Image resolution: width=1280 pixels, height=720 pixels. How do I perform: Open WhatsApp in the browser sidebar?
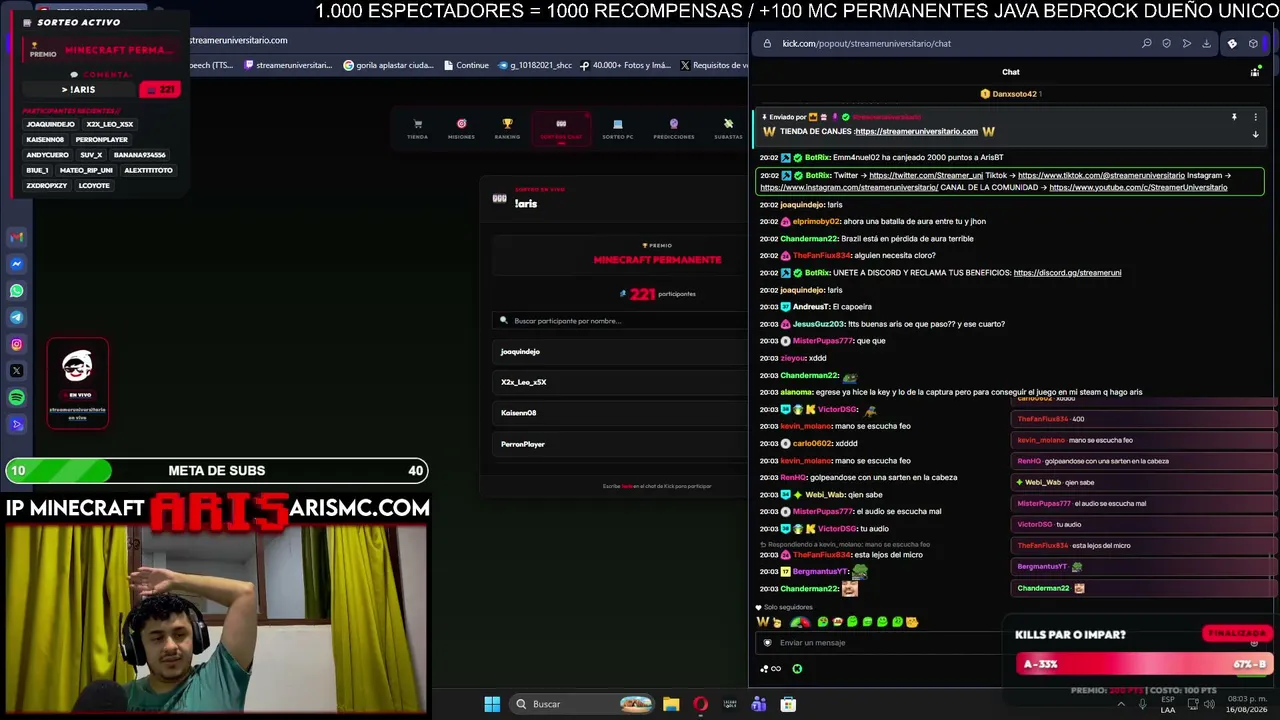coord(17,291)
